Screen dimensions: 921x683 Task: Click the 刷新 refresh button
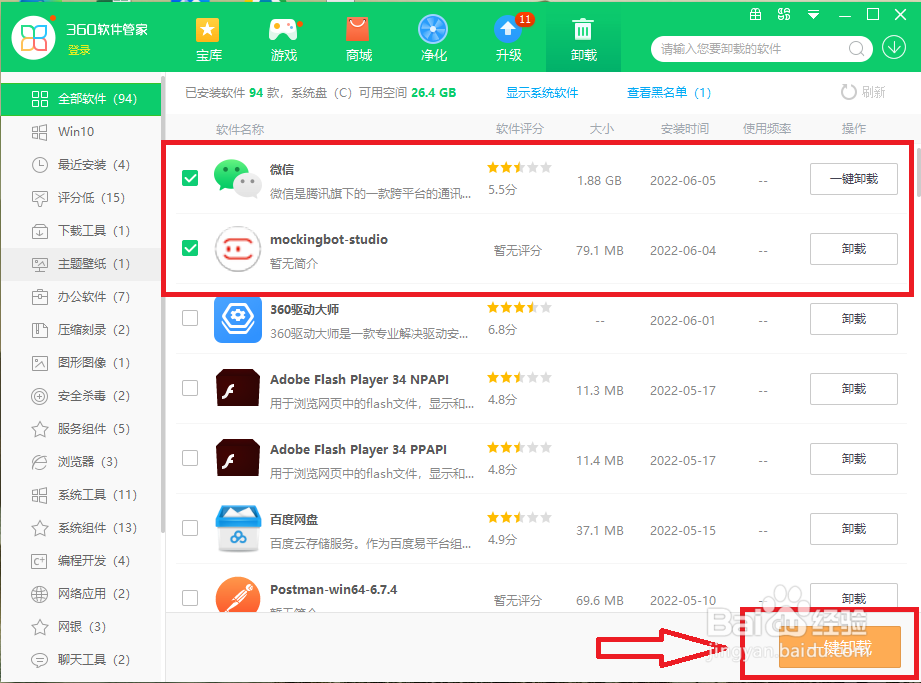[x=863, y=92]
